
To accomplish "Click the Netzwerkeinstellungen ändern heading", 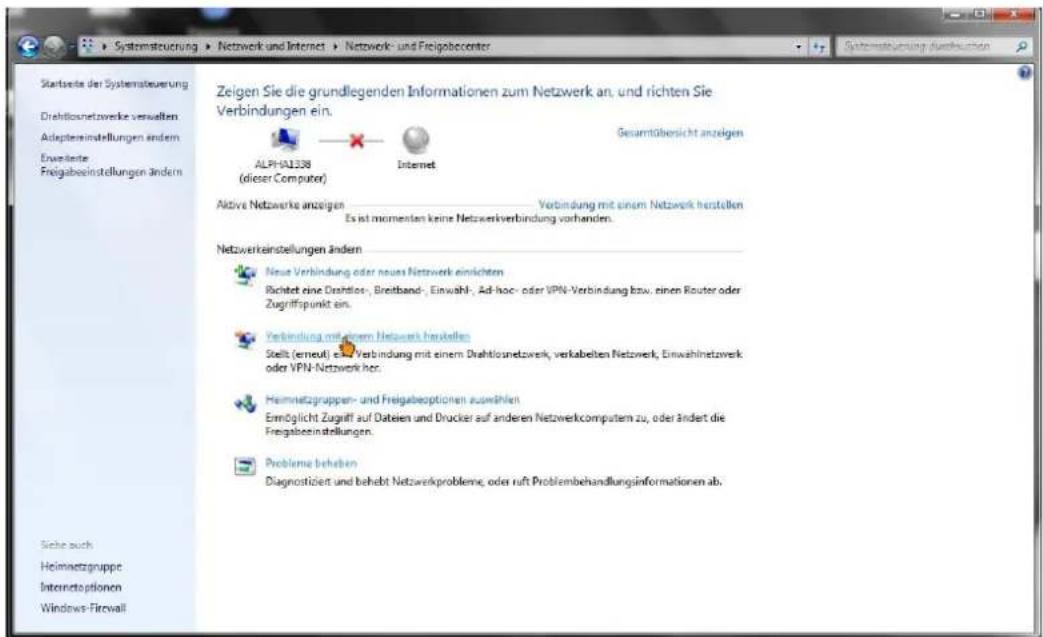I will tap(289, 249).
